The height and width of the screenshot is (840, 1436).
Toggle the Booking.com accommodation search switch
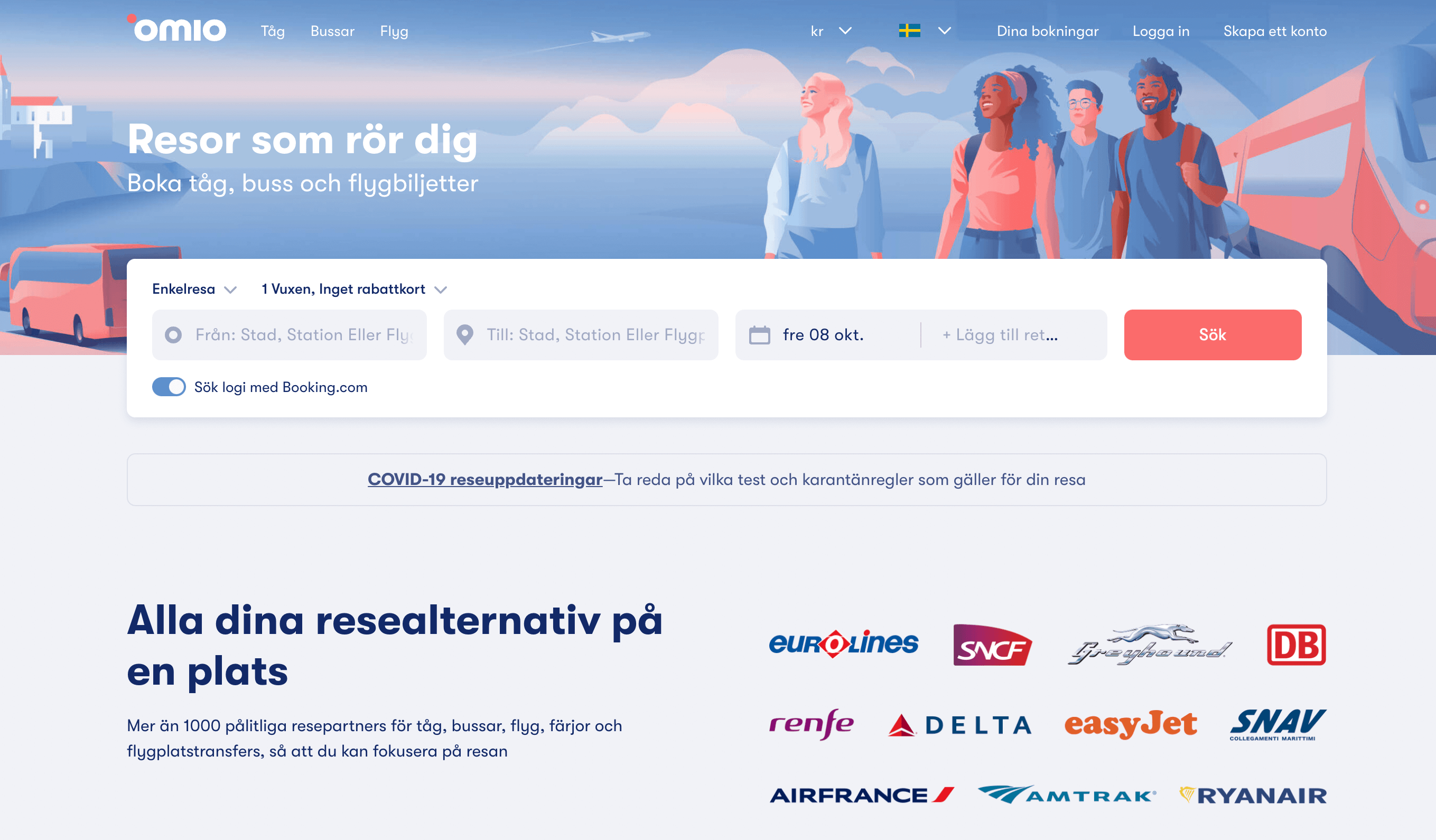[x=169, y=387]
